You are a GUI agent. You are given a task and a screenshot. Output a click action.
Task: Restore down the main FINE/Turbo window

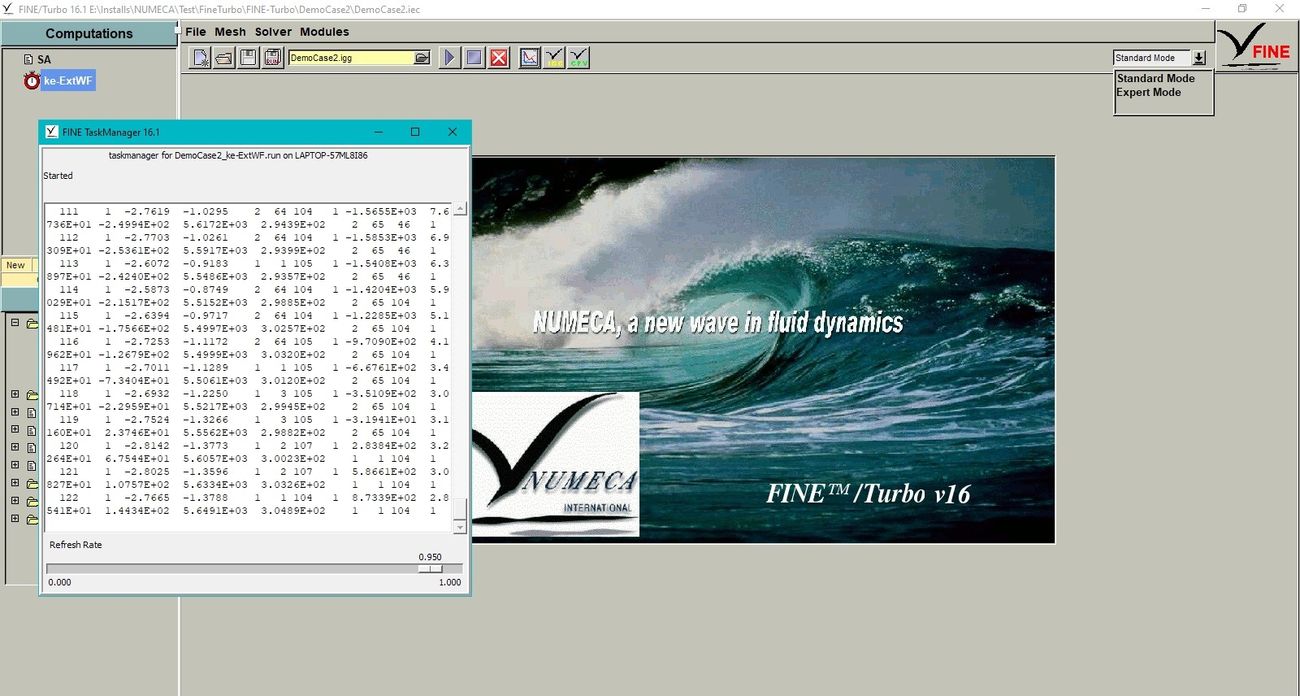point(1242,8)
